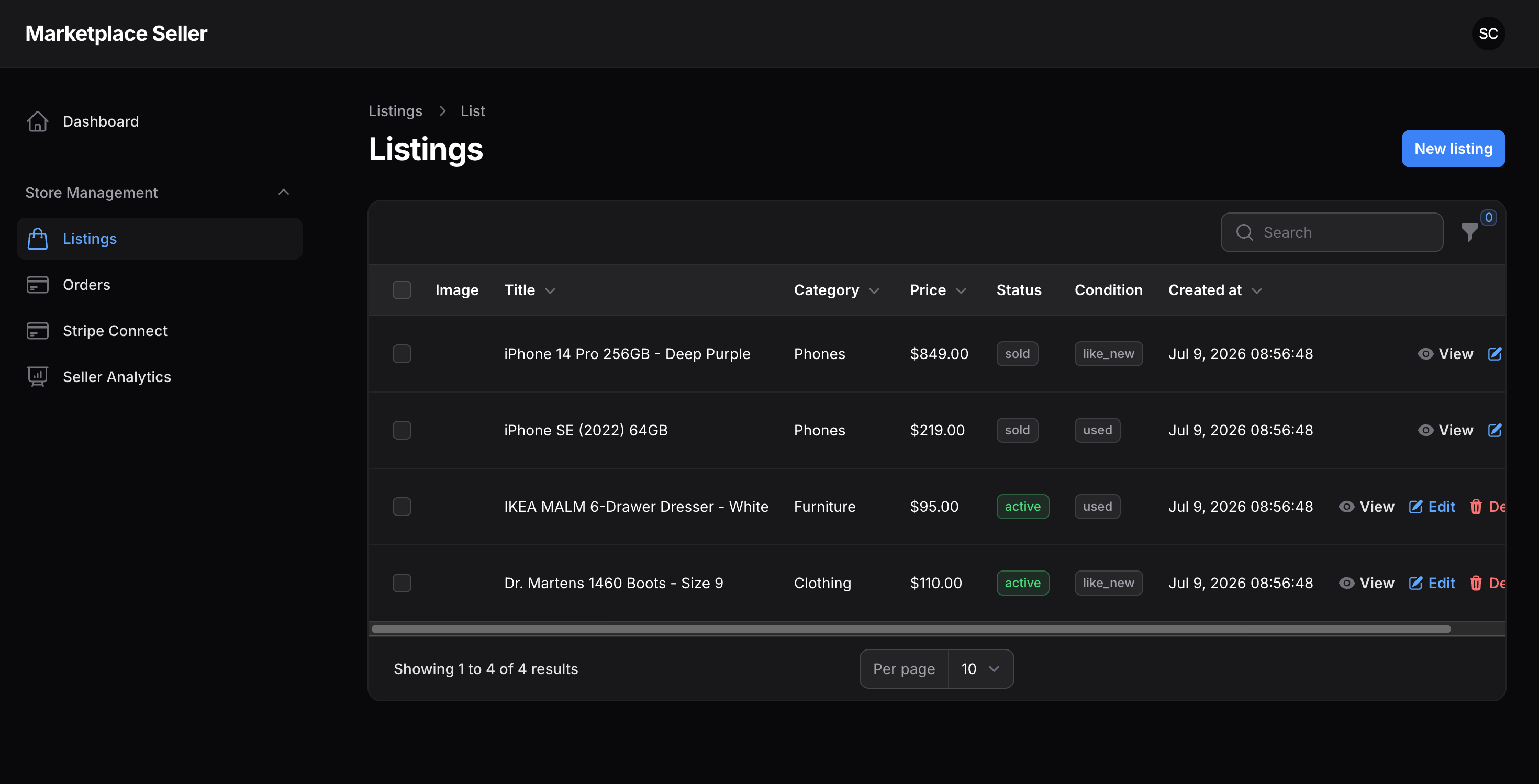Open the table filter funnel icon
Viewport: 1539px width, 784px height.
(x=1469, y=232)
